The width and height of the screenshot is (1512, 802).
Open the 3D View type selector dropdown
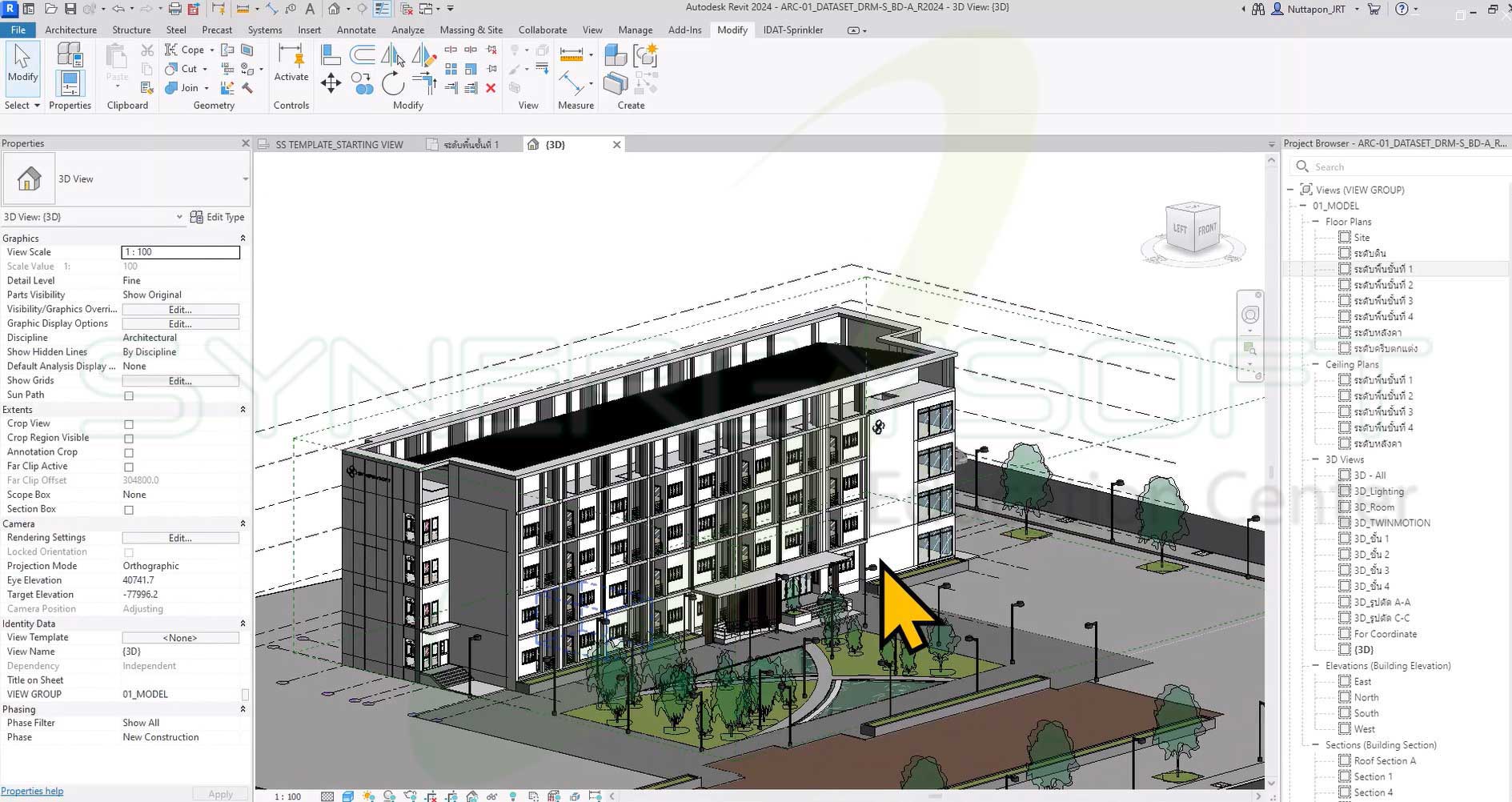point(245,179)
